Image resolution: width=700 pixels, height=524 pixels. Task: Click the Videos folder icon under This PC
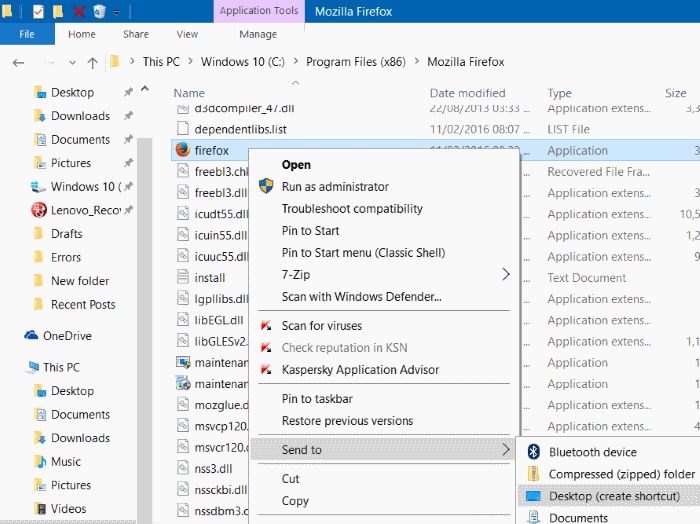tap(40, 508)
